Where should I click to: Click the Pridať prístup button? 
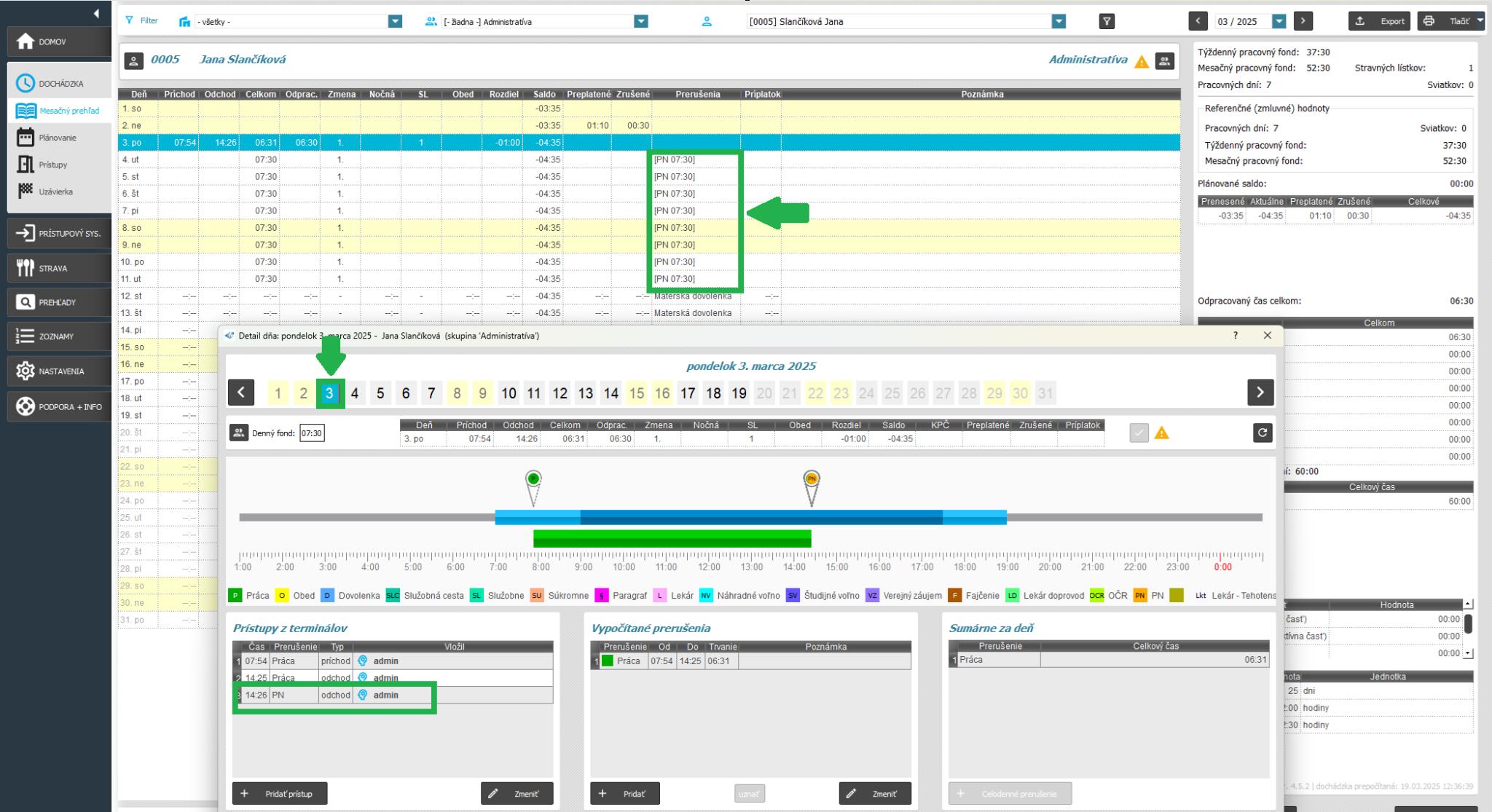click(x=280, y=793)
